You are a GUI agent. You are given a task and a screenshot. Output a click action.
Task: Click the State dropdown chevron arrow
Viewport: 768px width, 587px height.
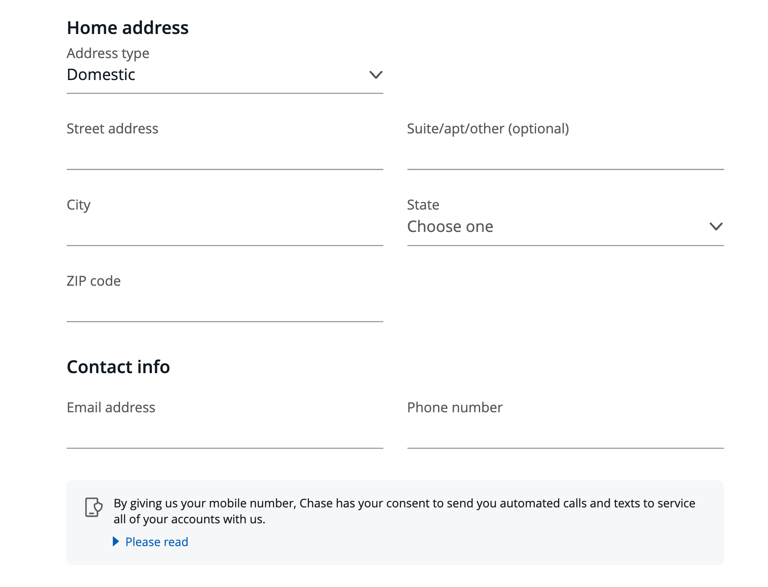pos(715,227)
